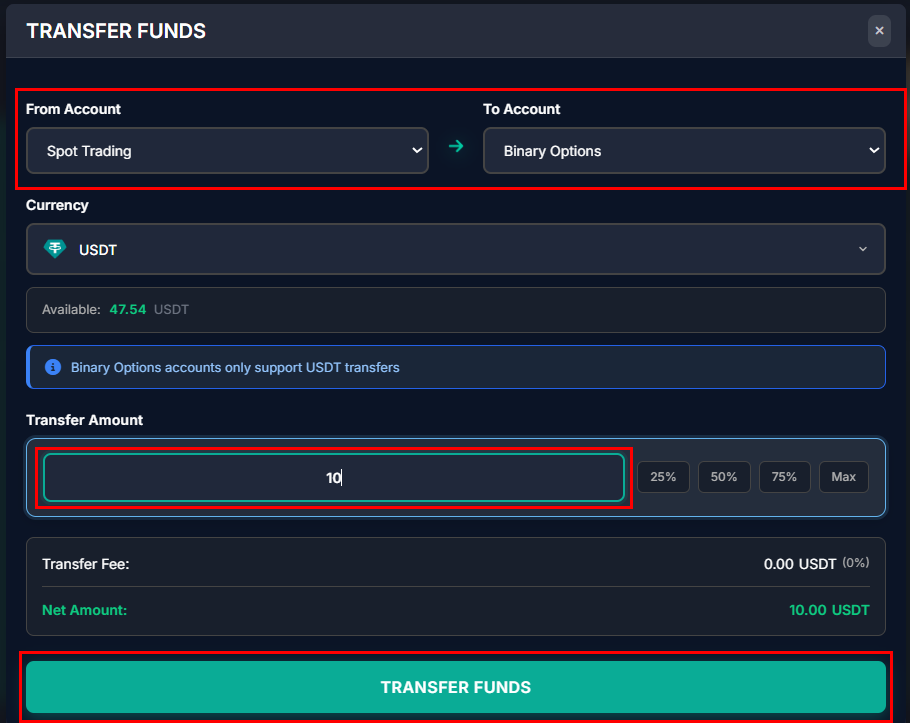Focus the Transfer Amount input field
The width and height of the screenshot is (910, 723).
coord(334,478)
